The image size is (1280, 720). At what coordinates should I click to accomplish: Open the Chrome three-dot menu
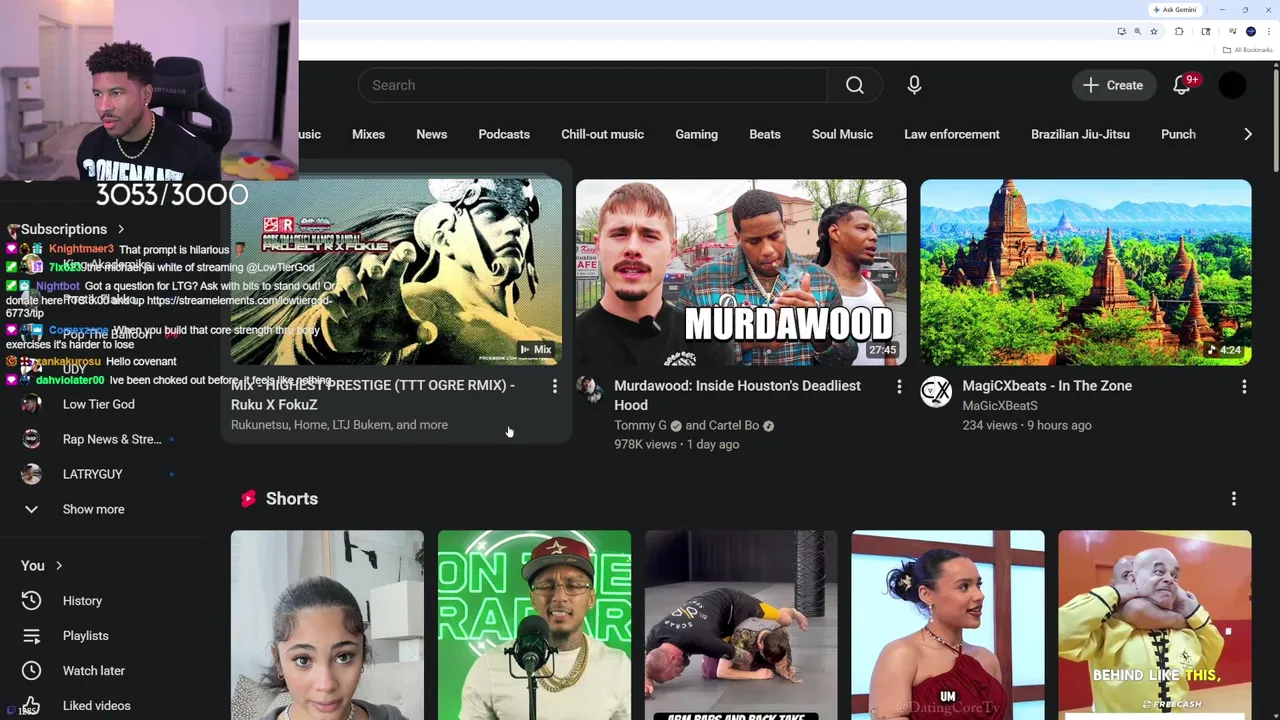point(1269,31)
